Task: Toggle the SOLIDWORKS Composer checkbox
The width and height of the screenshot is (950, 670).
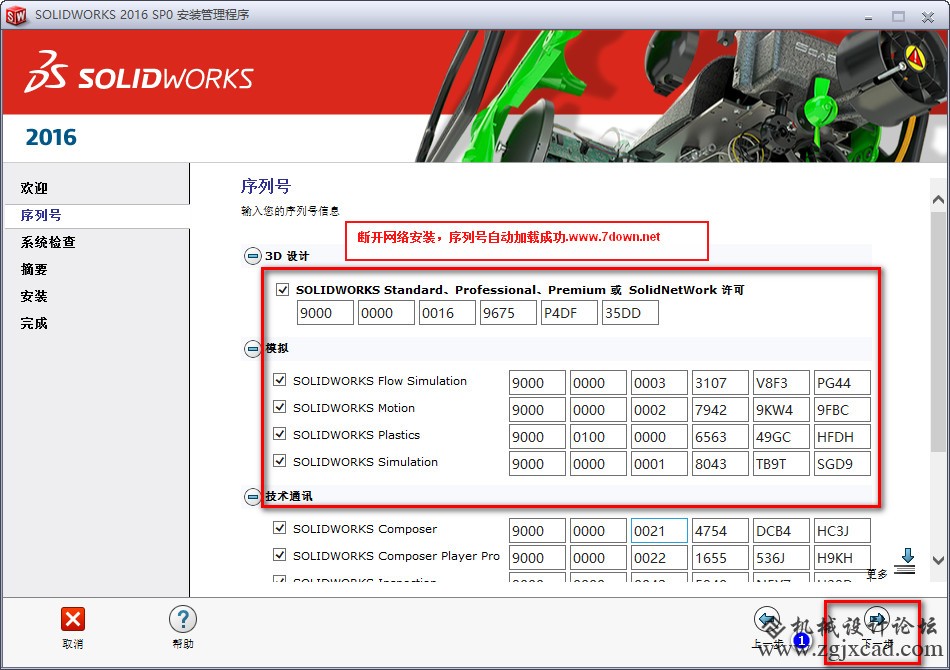Action: pos(279,528)
